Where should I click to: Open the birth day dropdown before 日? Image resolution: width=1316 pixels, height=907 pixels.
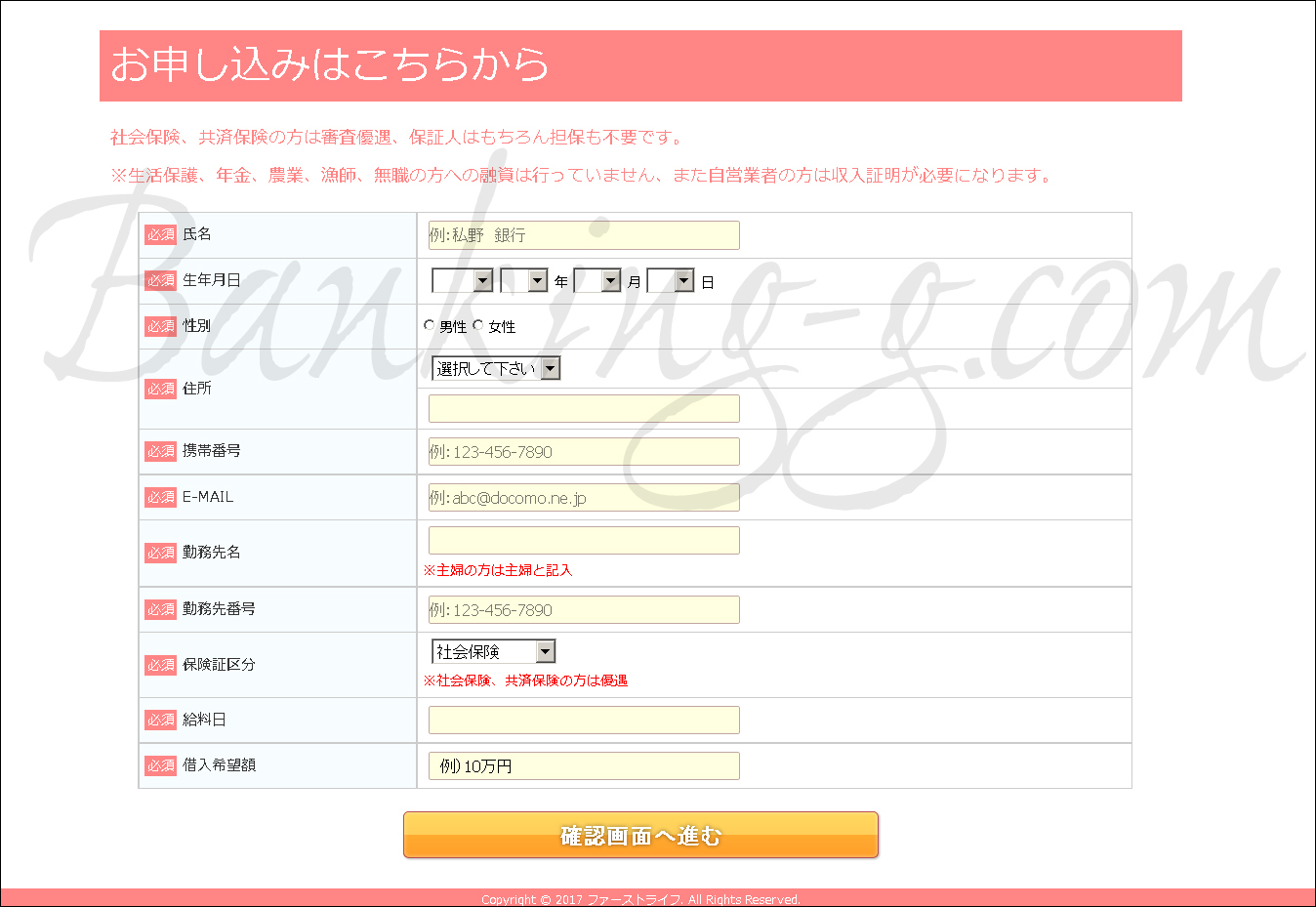coord(670,281)
